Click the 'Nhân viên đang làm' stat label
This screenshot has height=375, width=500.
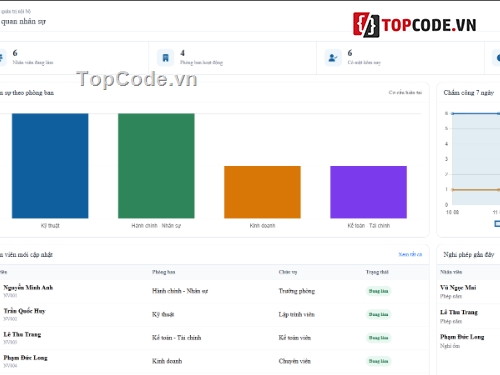33,62
